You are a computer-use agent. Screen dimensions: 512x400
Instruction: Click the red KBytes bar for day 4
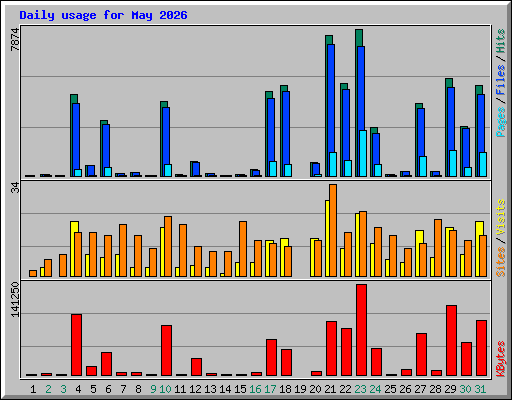click(76, 345)
